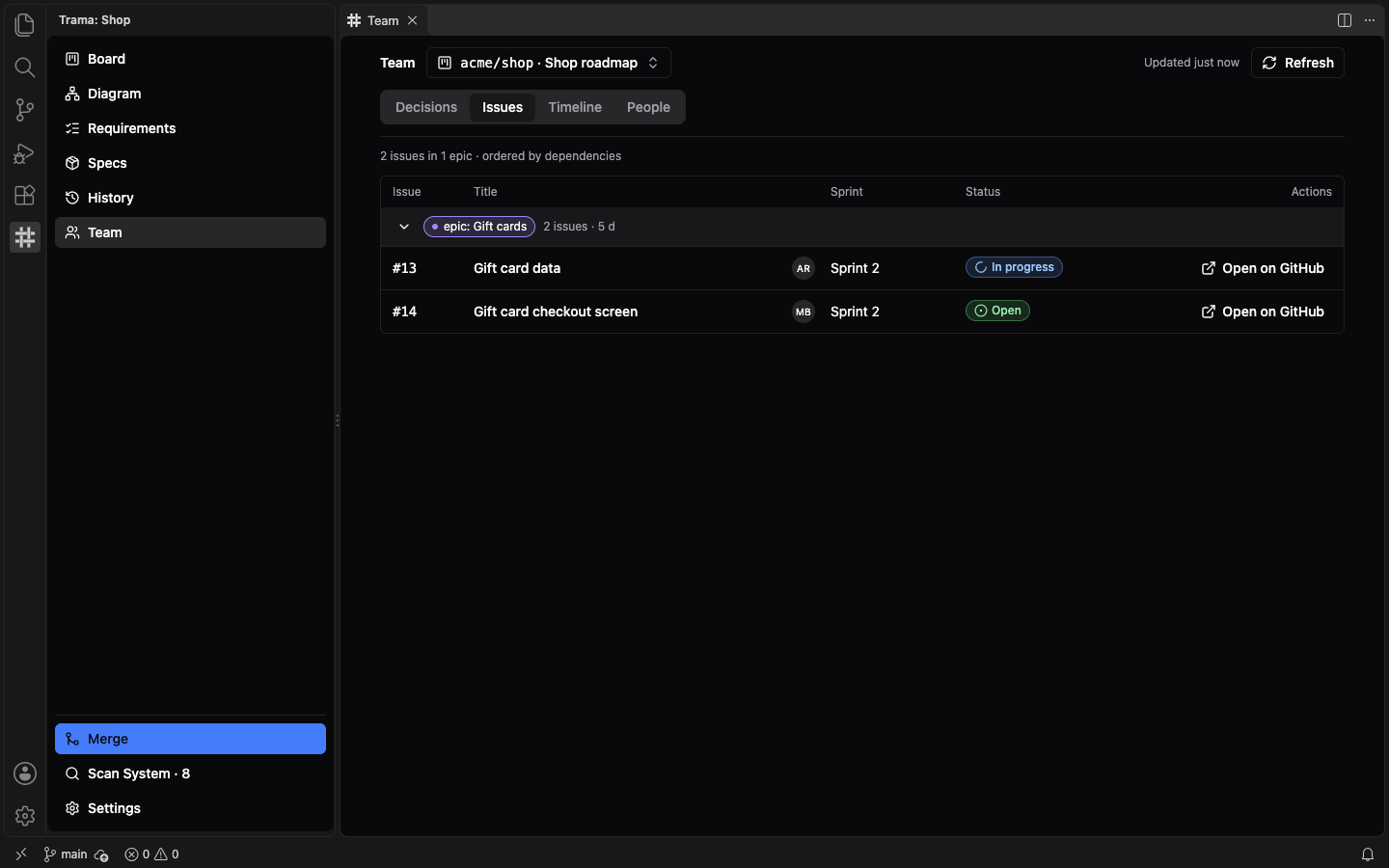Image resolution: width=1389 pixels, height=868 pixels.
Task: Click the In progress status badge
Action: (x=1014, y=267)
